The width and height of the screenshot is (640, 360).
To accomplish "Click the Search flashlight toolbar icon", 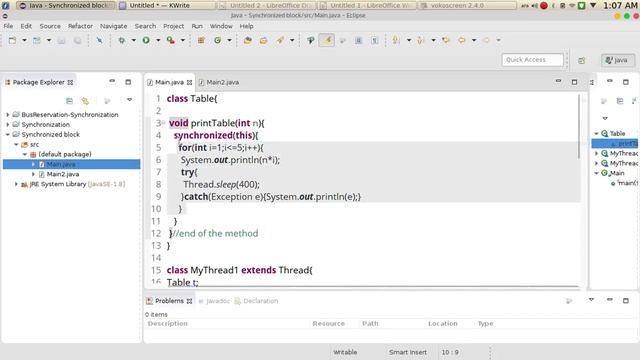I will pyautogui.click(x=280, y=40).
